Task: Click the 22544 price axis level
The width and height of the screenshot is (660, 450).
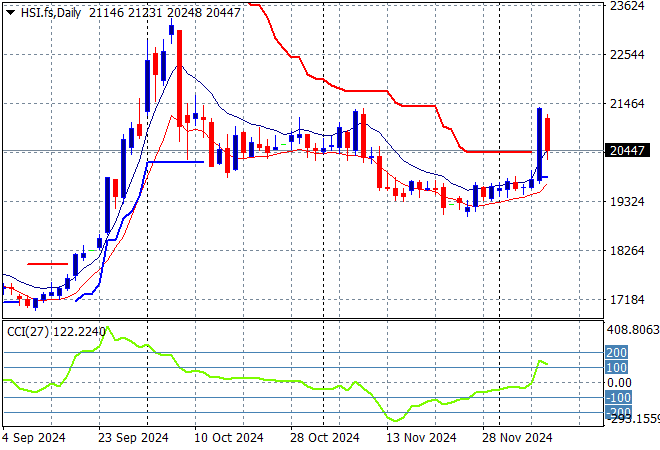Action: pyautogui.click(x=629, y=54)
